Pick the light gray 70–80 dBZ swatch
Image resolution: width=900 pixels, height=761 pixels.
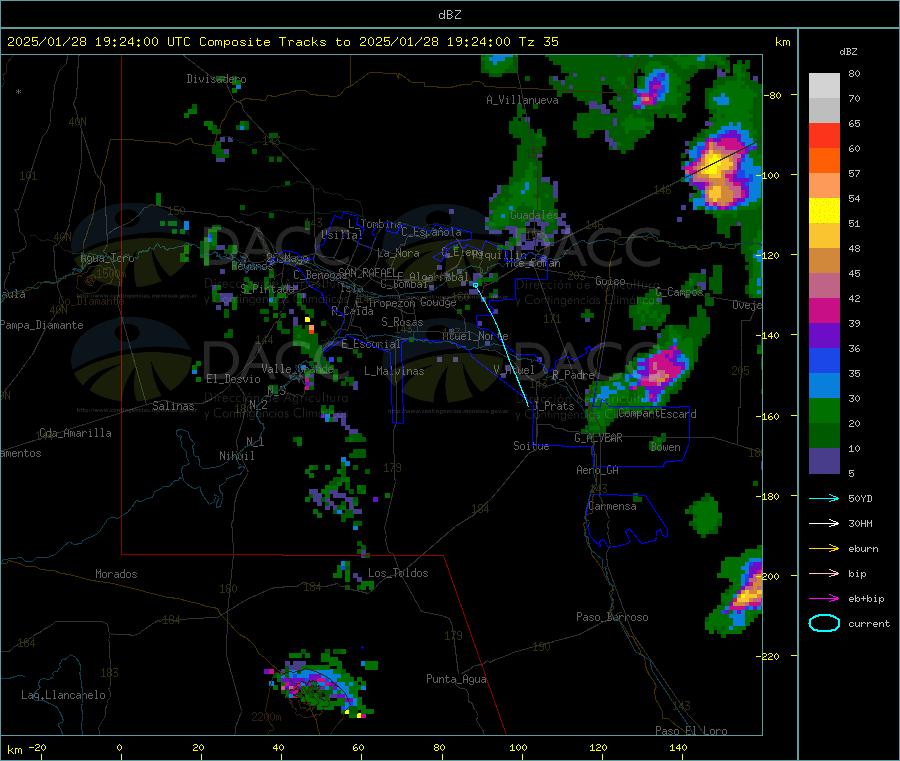(824, 86)
